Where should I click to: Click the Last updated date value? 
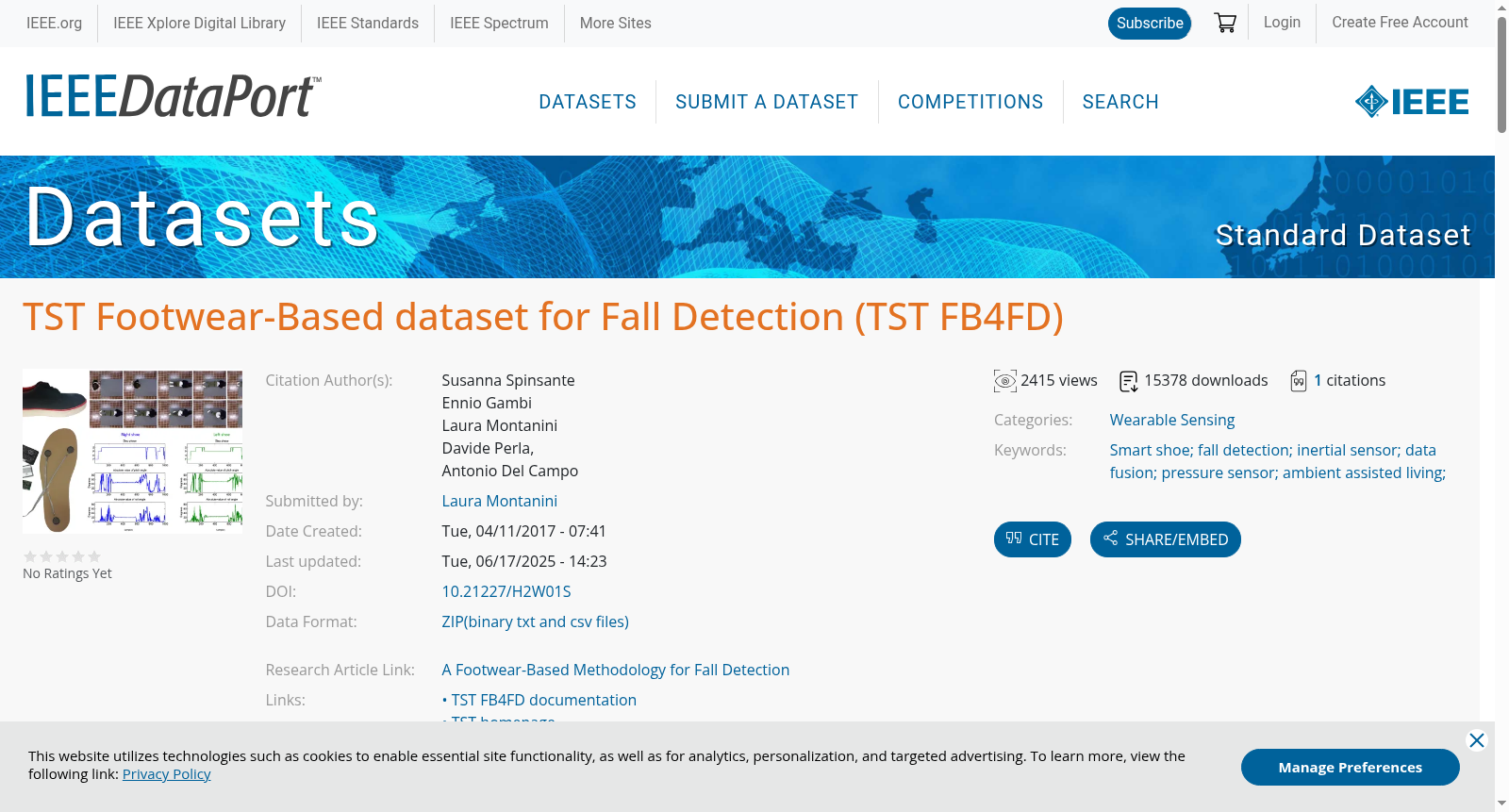point(524,561)
